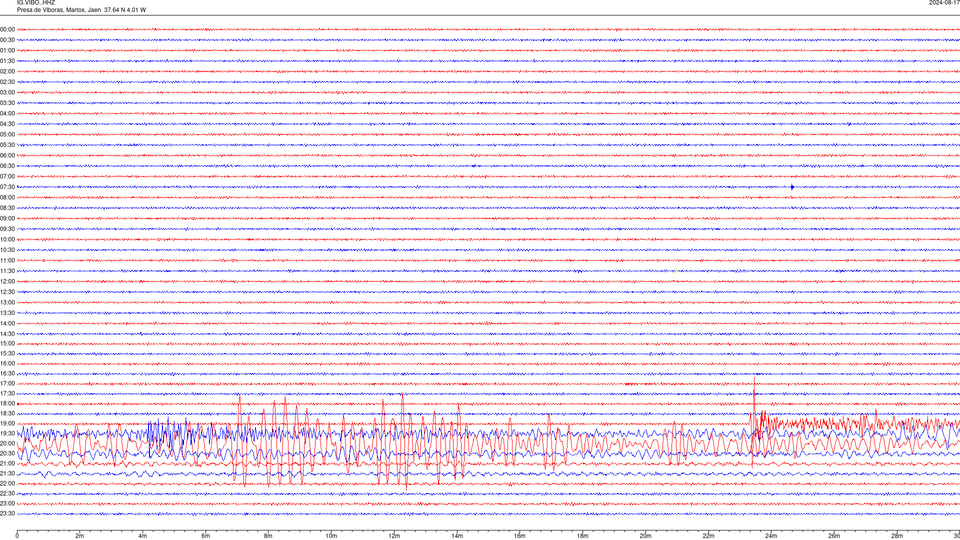Image resolution: width=960 pixels, height=540 pixels.
Task: Select the 11:00 row label
Action: (x=7, y=260)
